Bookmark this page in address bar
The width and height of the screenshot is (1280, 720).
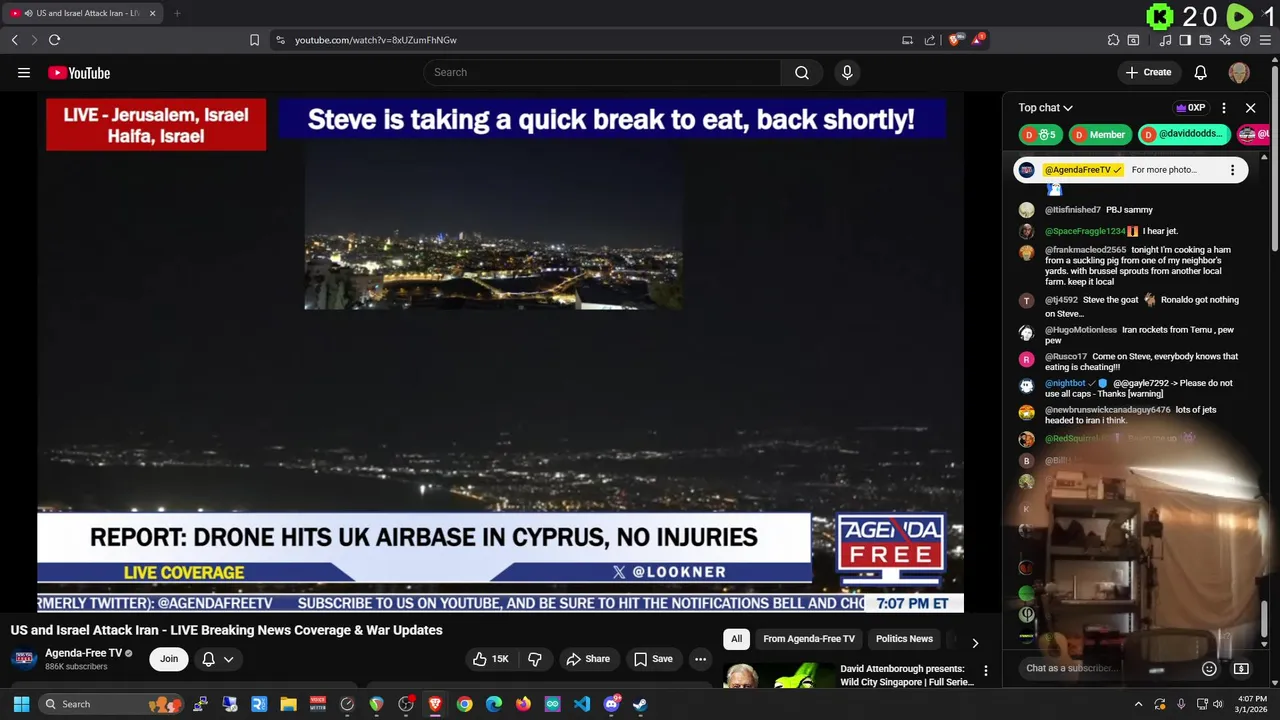click(x=254, y=40)
